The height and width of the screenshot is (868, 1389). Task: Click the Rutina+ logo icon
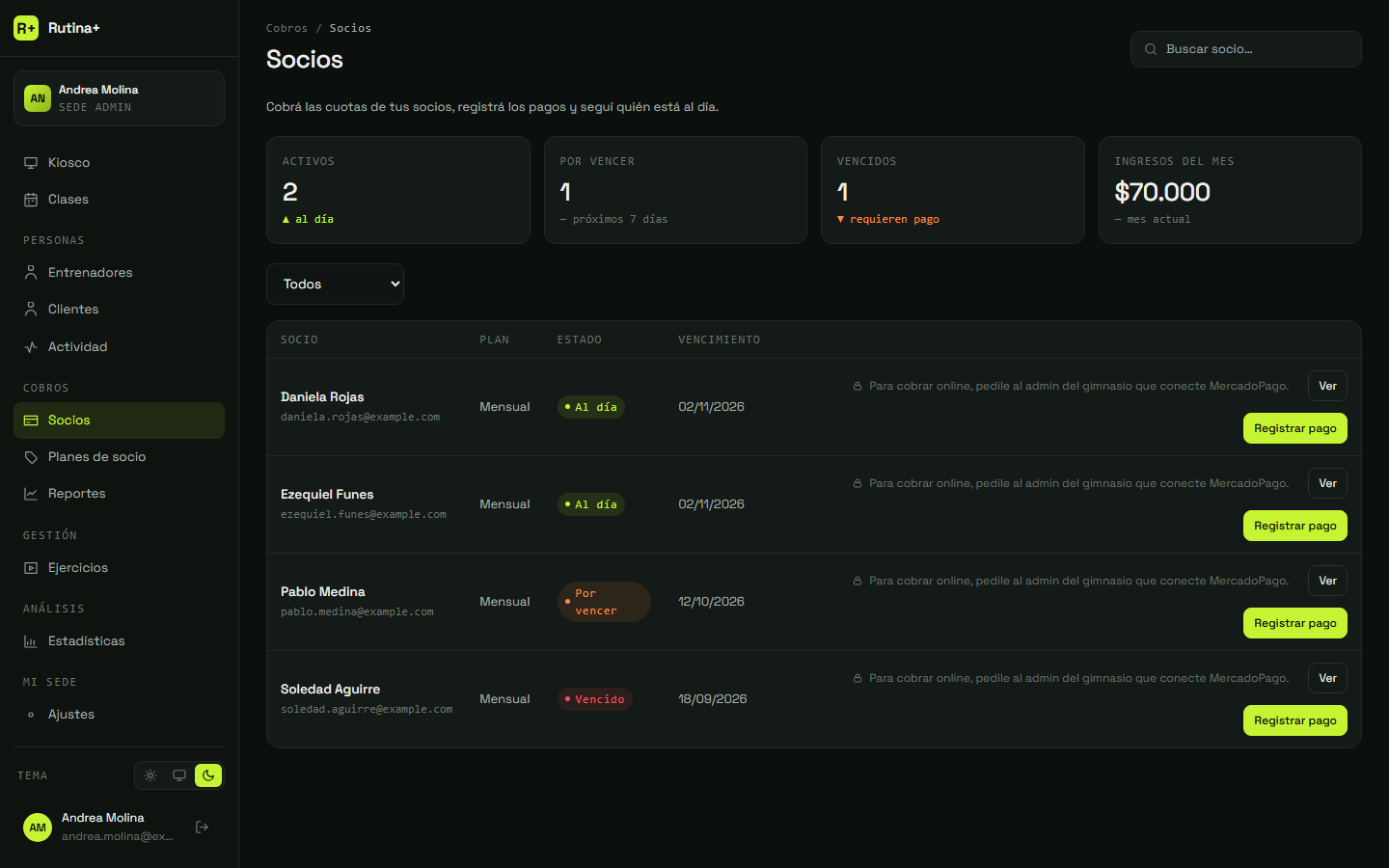(x=26, y=28)
